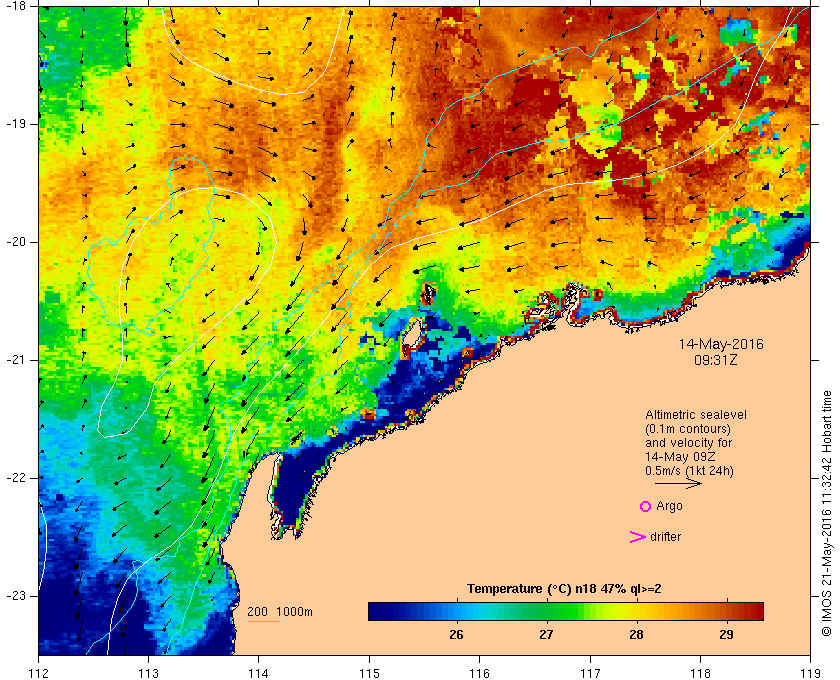Click the magenta drifter arrow legend symbol
The height and width of the screenshot is (680, 840).
click(x=638, y=537)
